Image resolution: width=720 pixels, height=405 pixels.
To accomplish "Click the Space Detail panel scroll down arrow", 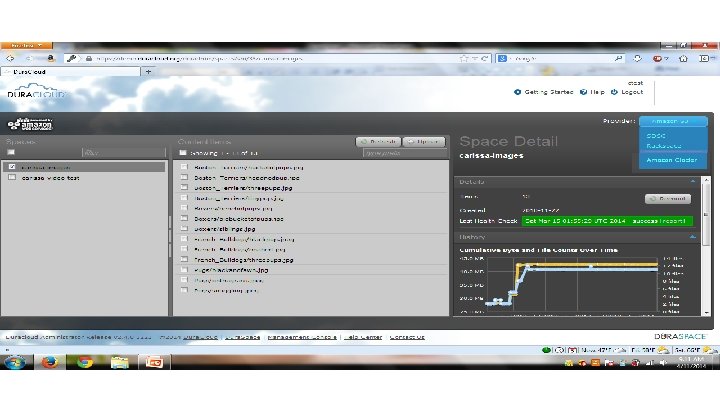I will coord(706,313).
